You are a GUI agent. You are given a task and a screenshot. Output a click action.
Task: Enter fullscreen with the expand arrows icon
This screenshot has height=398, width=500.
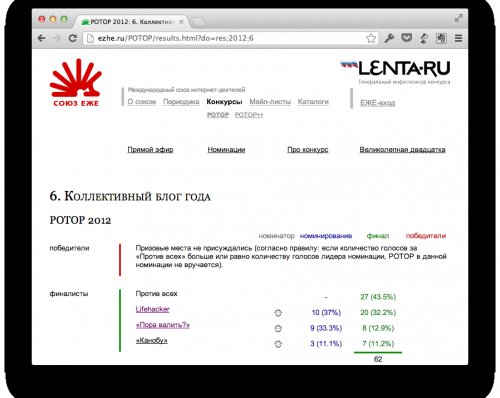(x=459, y=18)
